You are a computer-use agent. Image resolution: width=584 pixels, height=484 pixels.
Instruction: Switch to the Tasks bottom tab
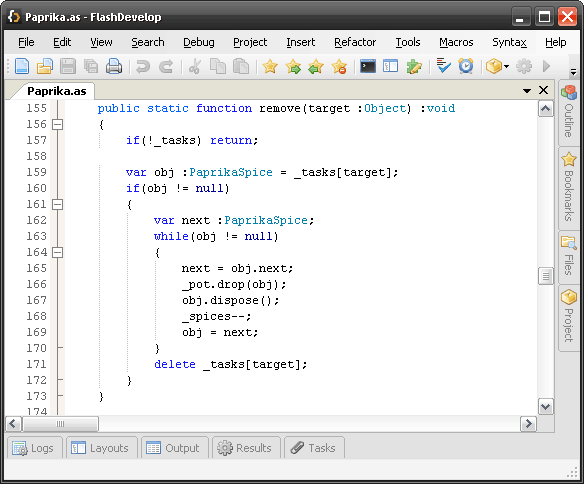coord(314,448)
